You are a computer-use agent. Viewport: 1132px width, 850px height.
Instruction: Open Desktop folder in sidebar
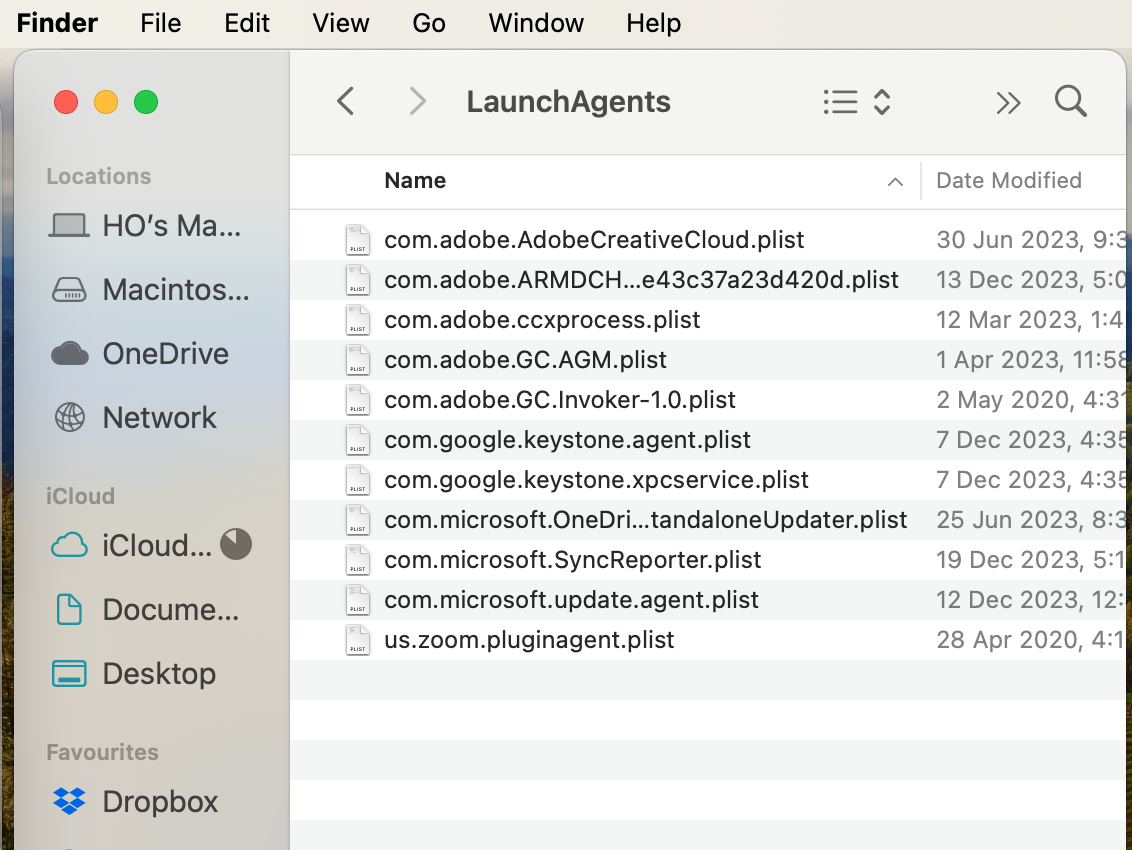(x=159, y=674)
